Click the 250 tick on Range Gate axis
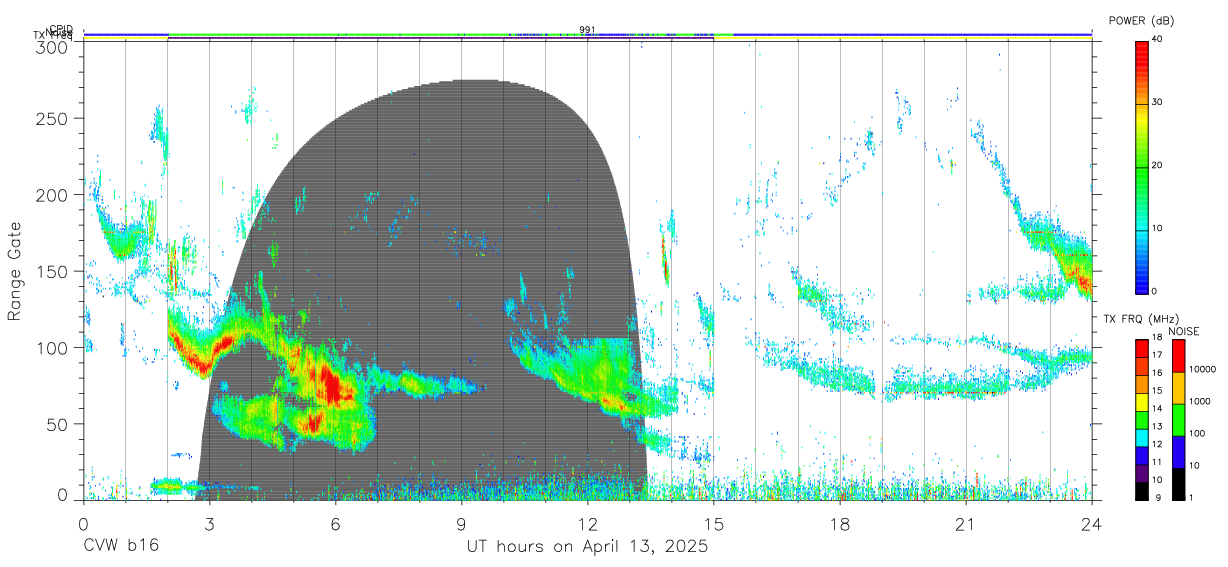This screenshot has height=567, width=1228. 53,119
